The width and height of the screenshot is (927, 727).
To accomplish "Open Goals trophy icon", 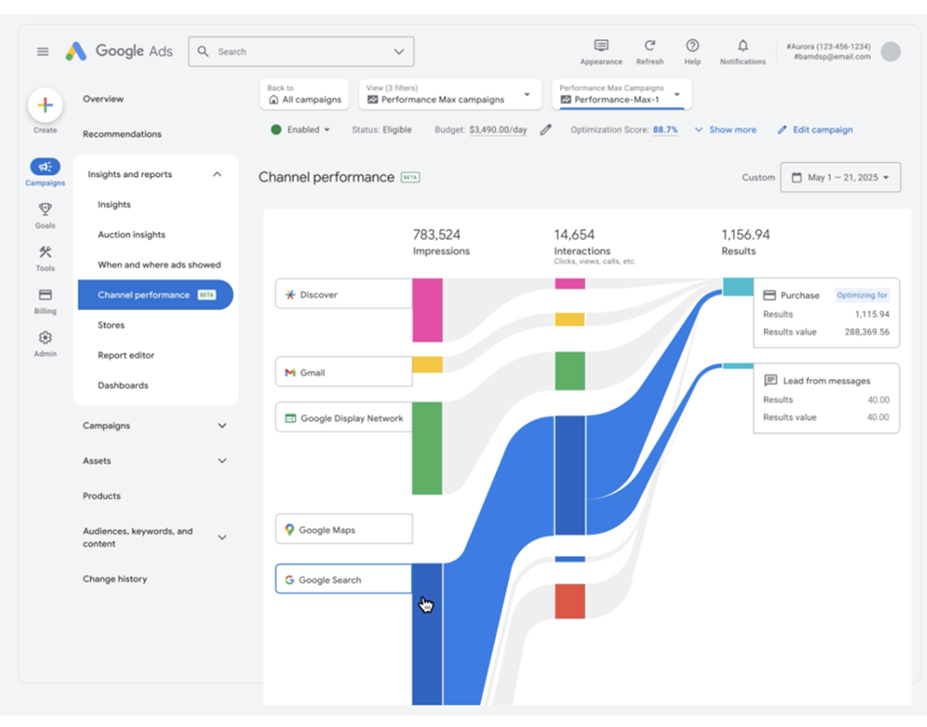I will (x=45, y=209).
